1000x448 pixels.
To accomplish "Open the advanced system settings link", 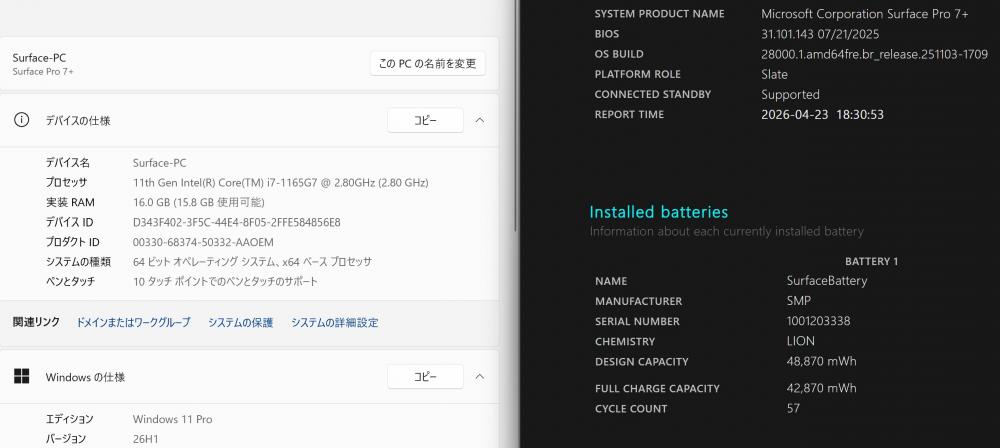I will coord(335,322).
